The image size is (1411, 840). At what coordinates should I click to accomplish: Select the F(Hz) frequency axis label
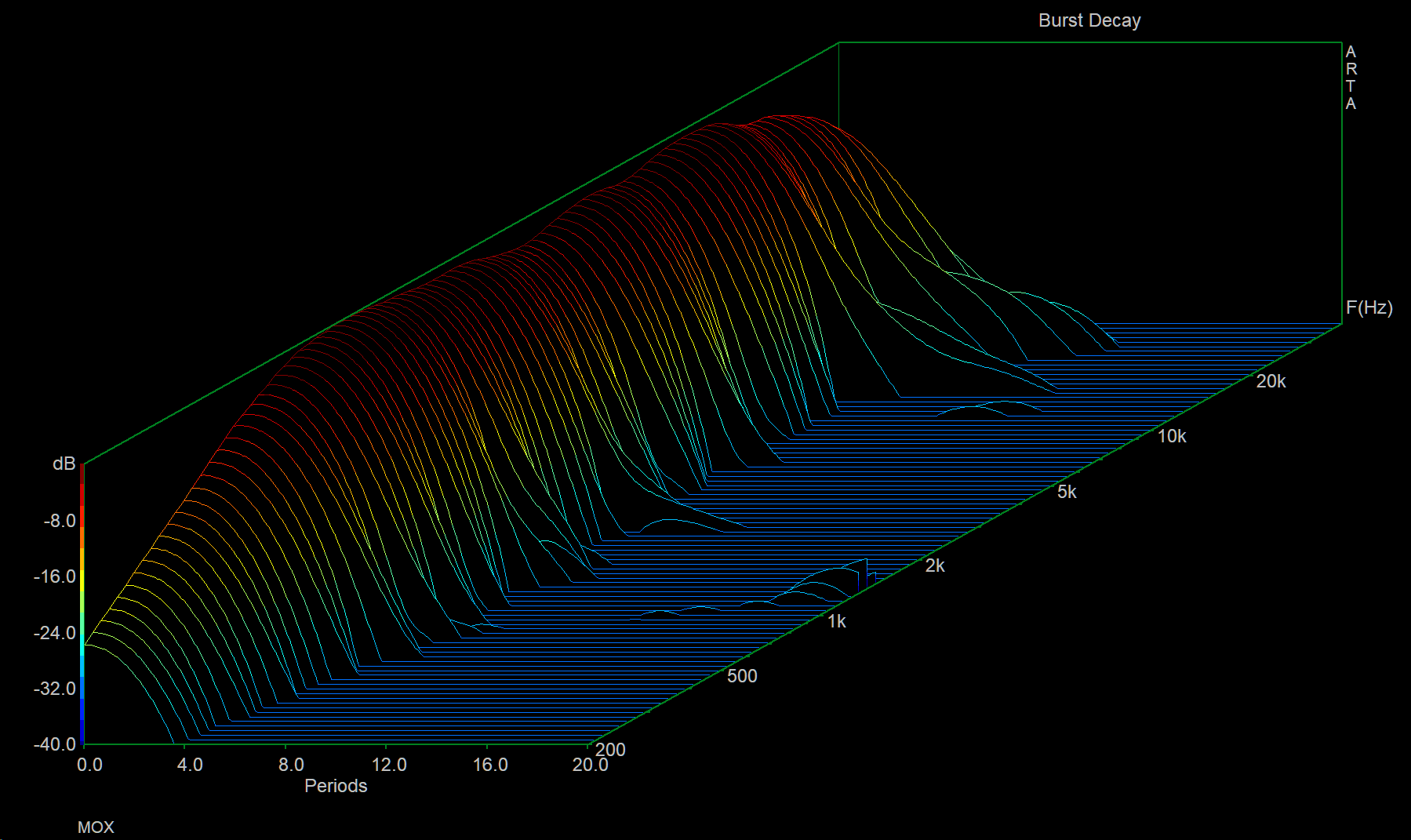1369,307
